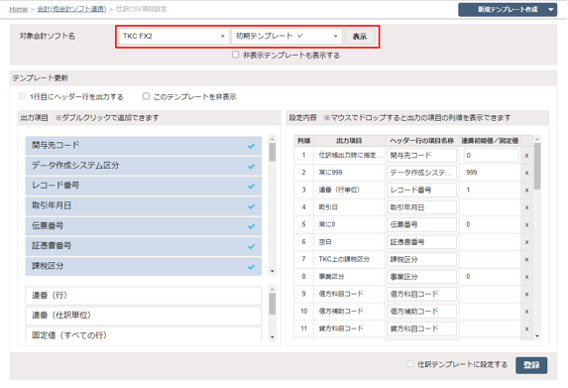This screenshot has height=388, width=568.
Task: Toggle 非表示テンプレートも表示する checkbox
Action: coord(236,55)
